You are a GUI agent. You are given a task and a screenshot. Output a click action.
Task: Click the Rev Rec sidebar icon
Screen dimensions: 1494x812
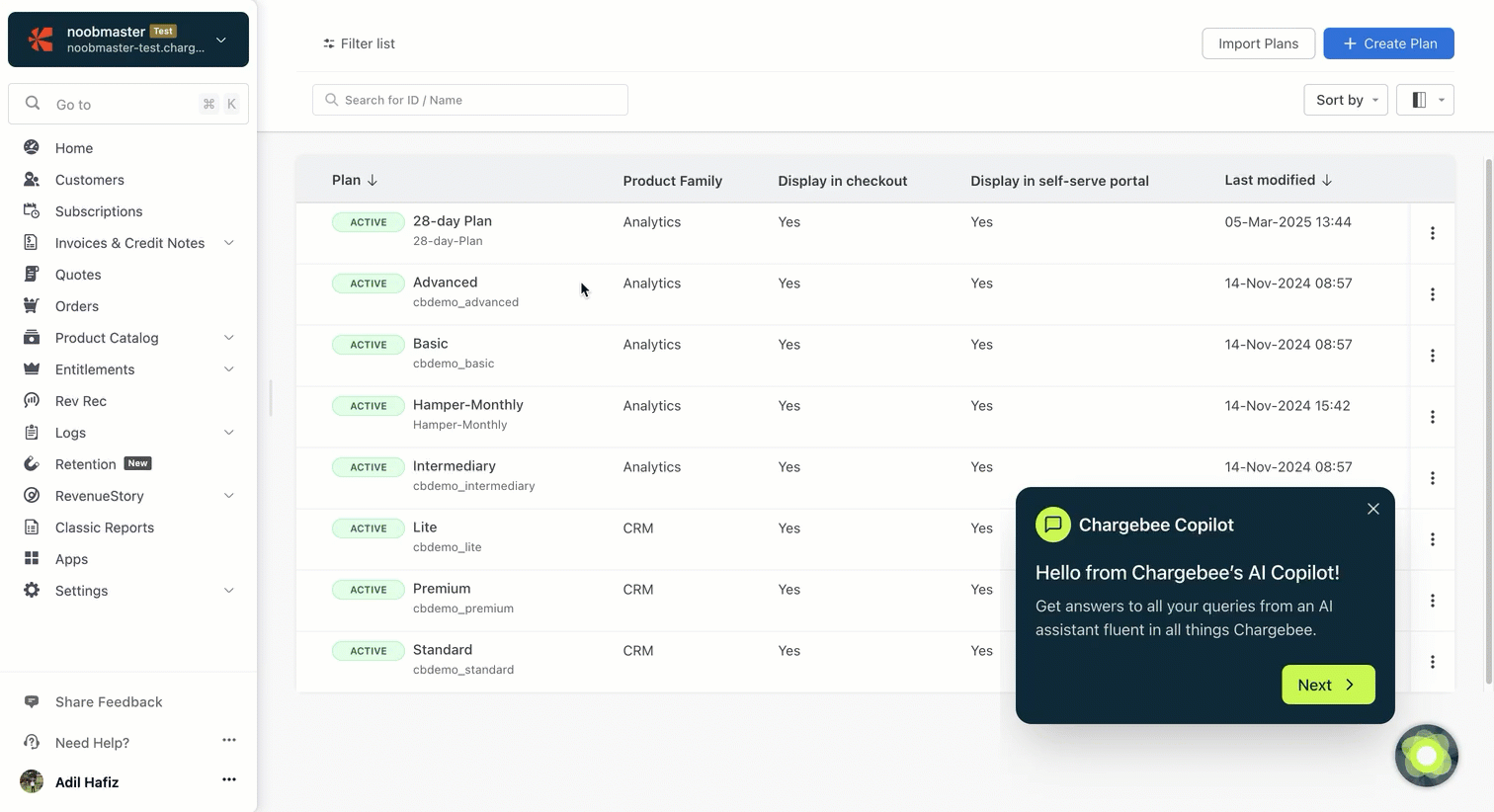coord(32,401)
